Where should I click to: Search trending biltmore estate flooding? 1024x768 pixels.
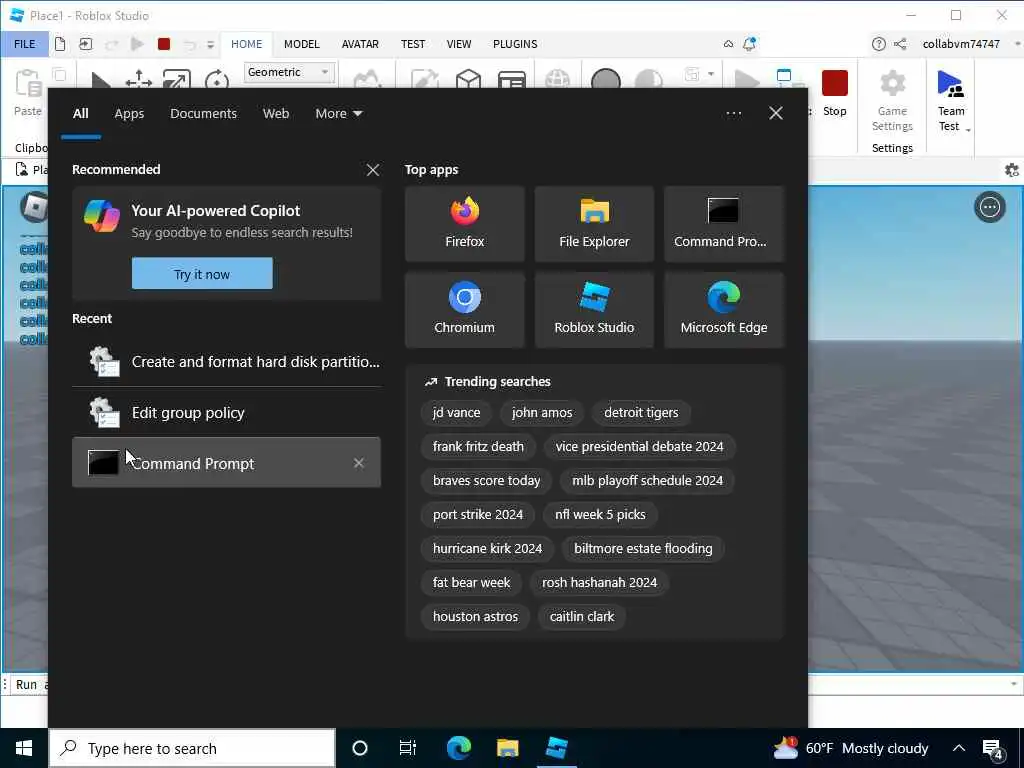(x=643, y=549)
